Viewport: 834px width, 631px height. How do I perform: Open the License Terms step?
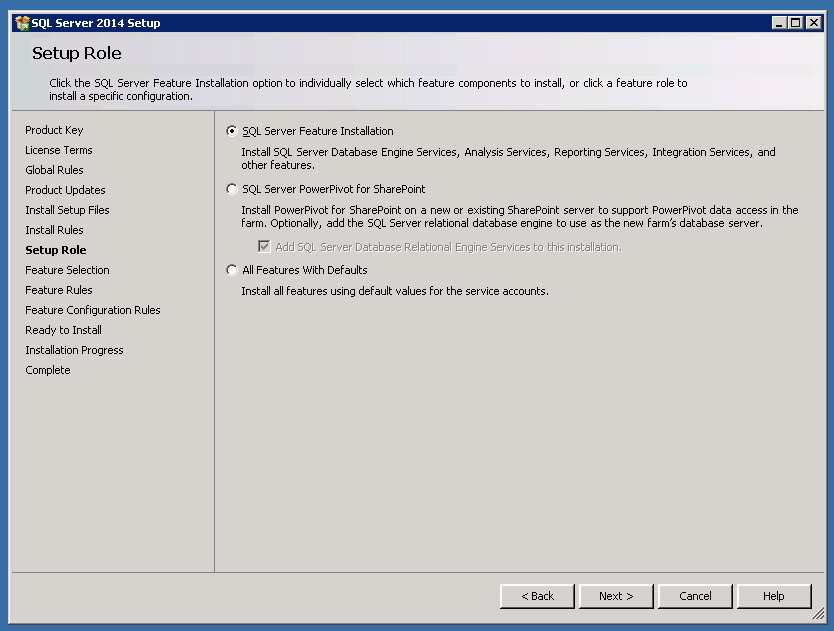[x=59, y=150]
